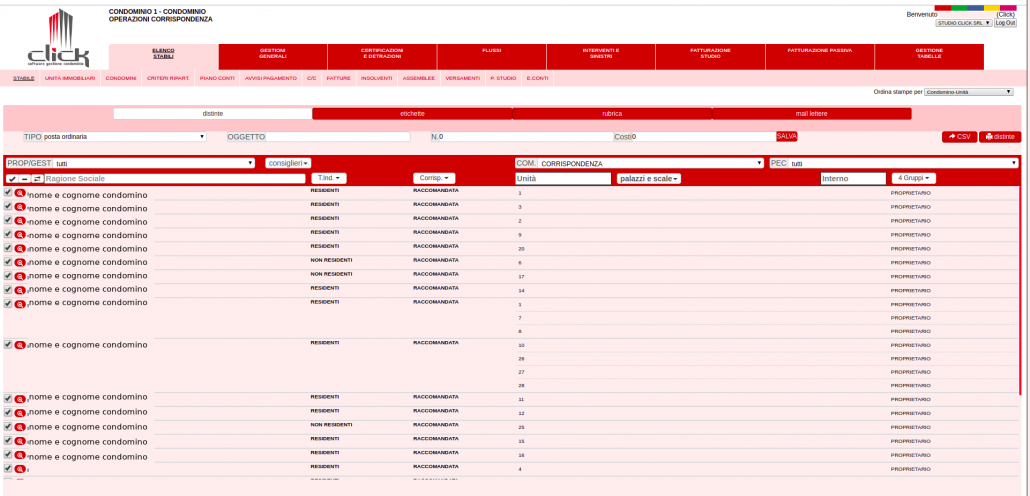This screenshot has width=1030, height=496.
Task: Open the COM. CORRISPONDENZA dropdown
Action: pyautogui.click(x=651, y=163)
